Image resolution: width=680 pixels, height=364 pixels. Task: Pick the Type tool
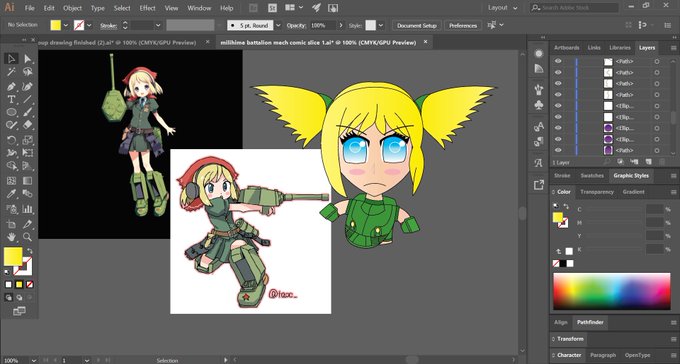coord(11,99)
